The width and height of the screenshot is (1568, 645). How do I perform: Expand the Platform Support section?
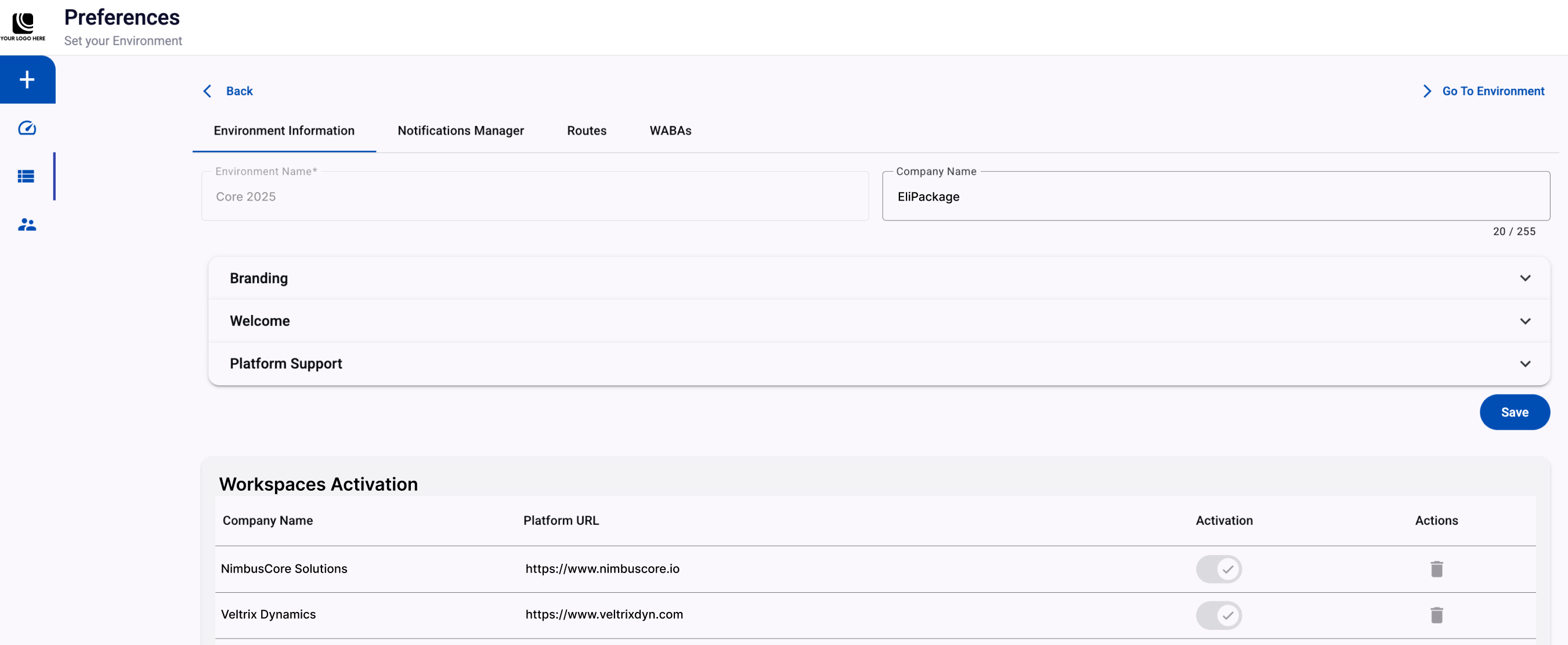(879, 363)
